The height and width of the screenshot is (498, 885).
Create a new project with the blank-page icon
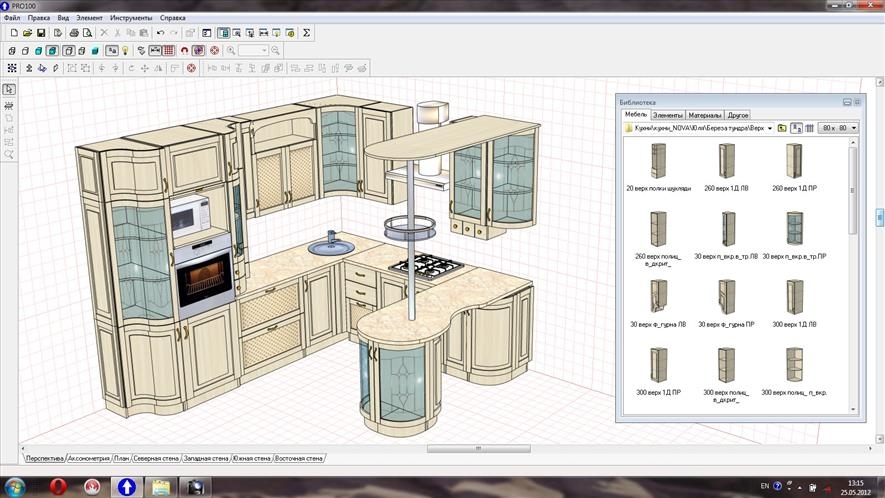(14, 33)
